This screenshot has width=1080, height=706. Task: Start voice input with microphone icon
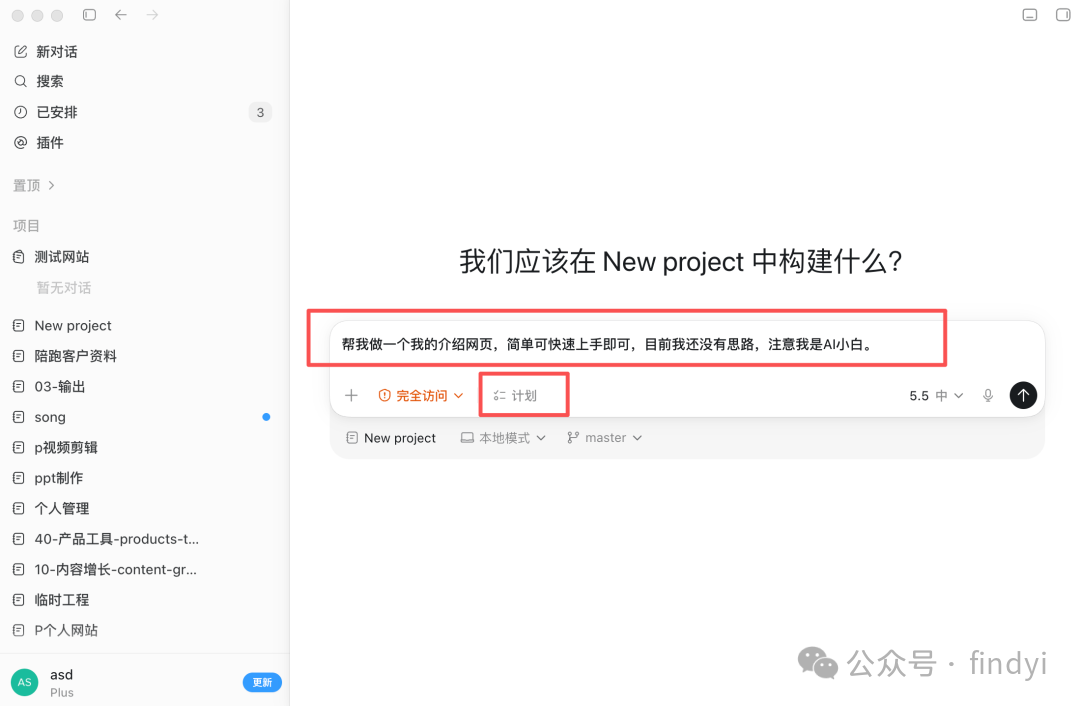[x=988, y=395]
